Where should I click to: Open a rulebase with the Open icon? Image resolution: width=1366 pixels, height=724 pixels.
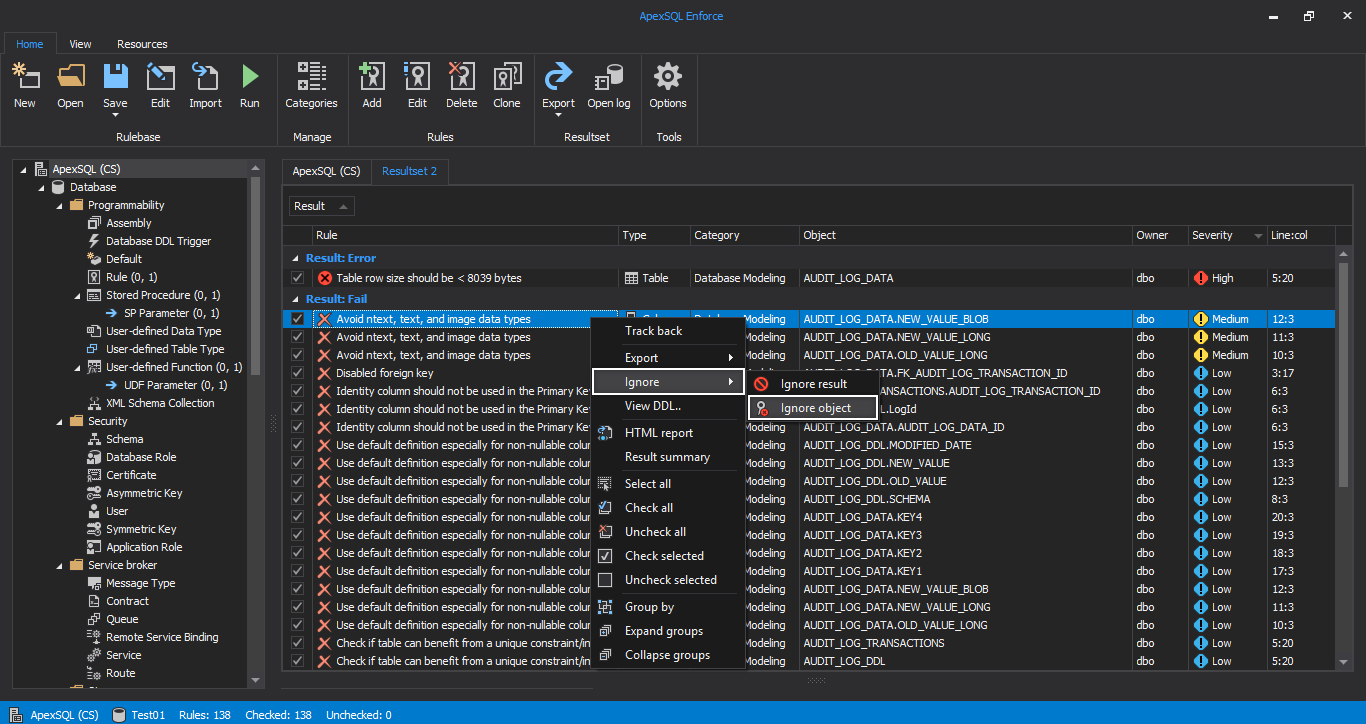tap(70, 78)
